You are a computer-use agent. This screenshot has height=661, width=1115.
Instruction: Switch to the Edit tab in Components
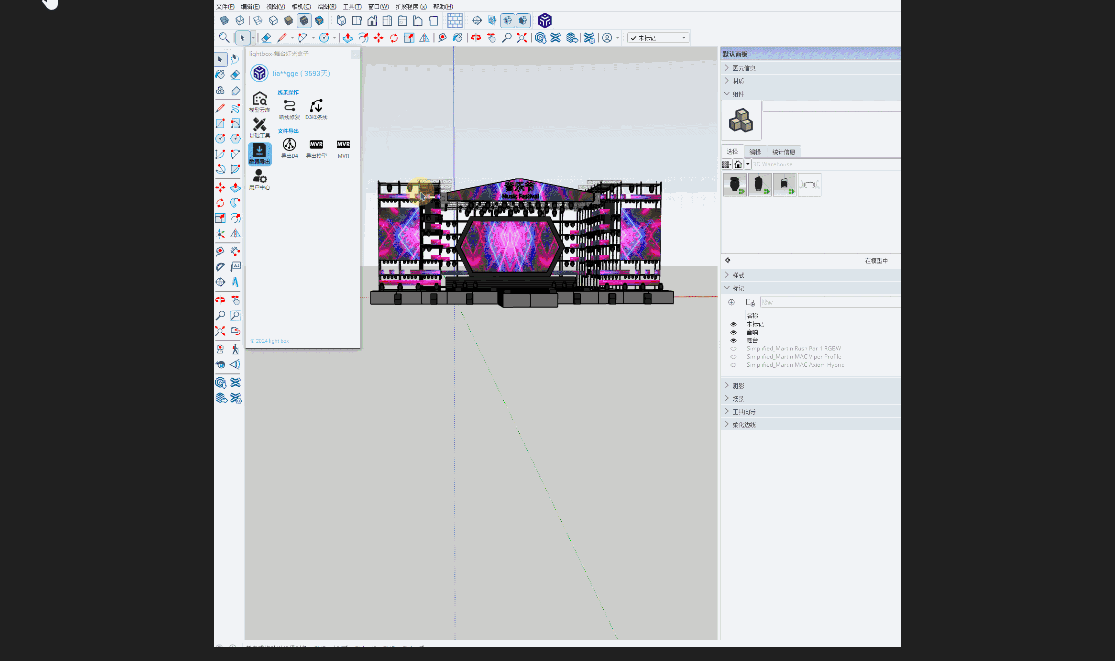coord(756,152)
